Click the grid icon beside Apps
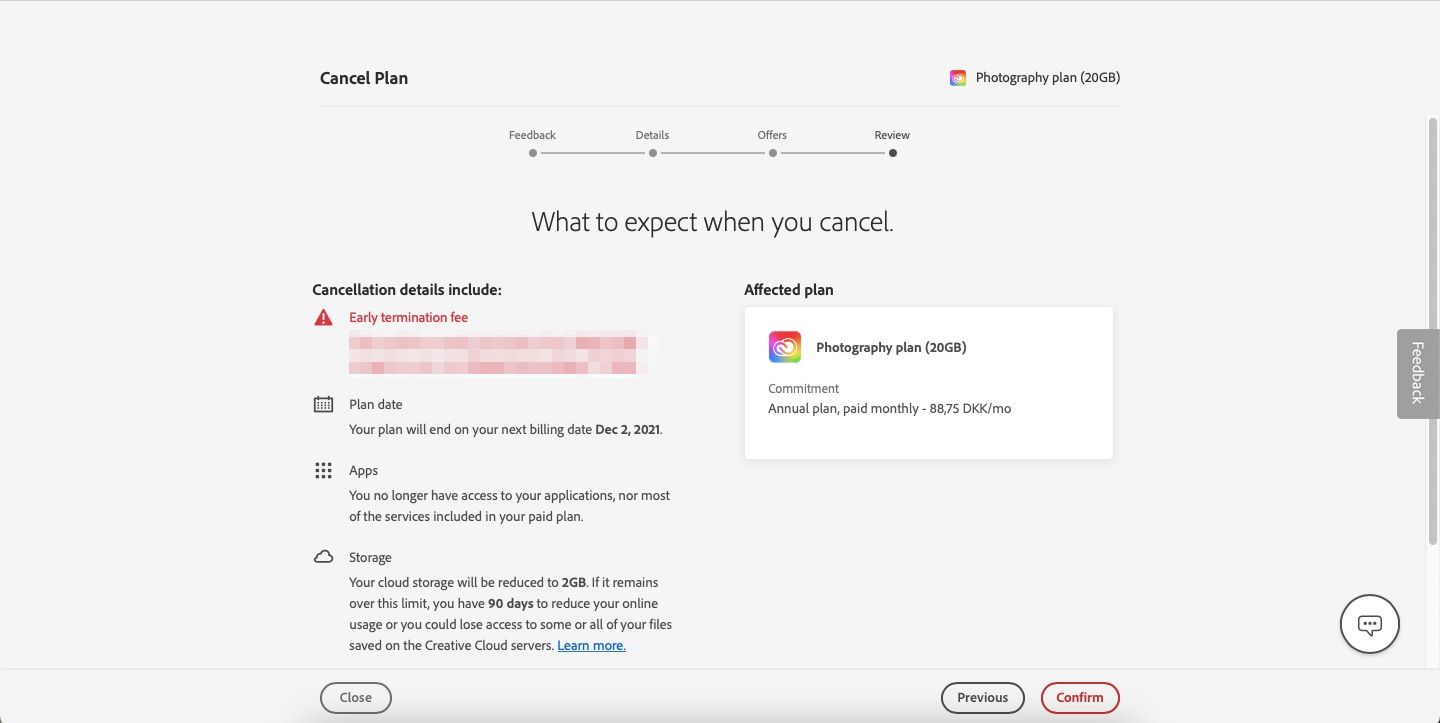Image resolution: width=1440 pixels, height=723 pixels. tap(323, 470)
